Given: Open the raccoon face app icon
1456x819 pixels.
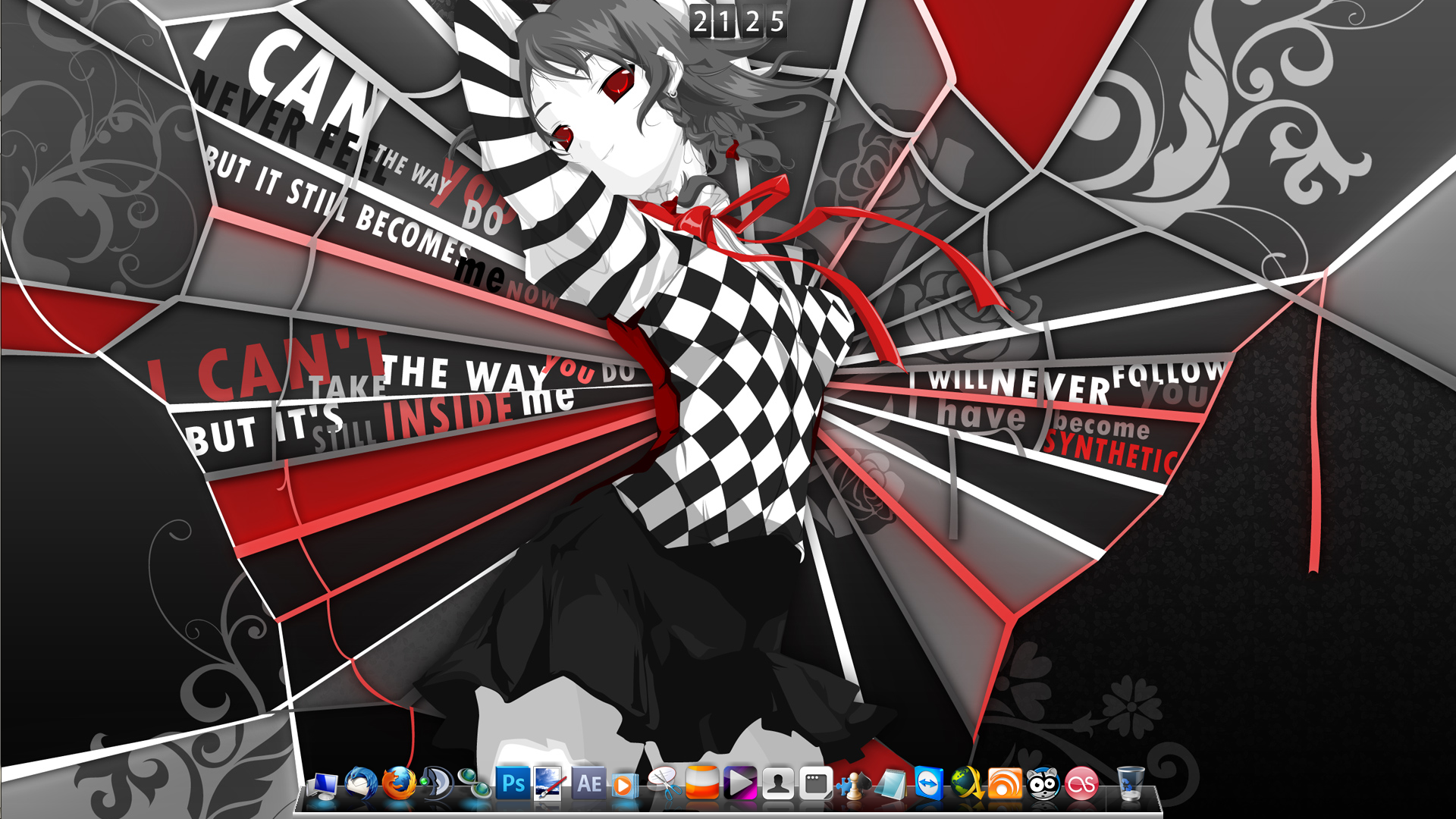Looking at the screenshot, I should click(x=1043, y=783).
